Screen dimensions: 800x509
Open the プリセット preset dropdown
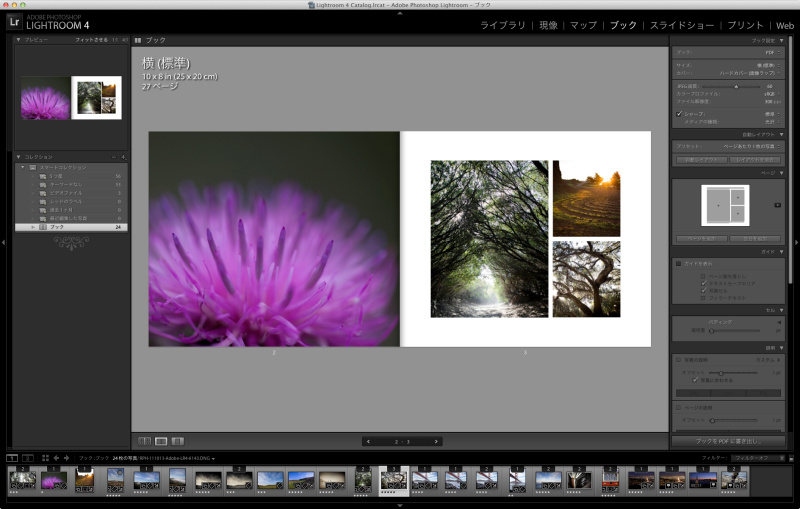(x=752, y=146)
